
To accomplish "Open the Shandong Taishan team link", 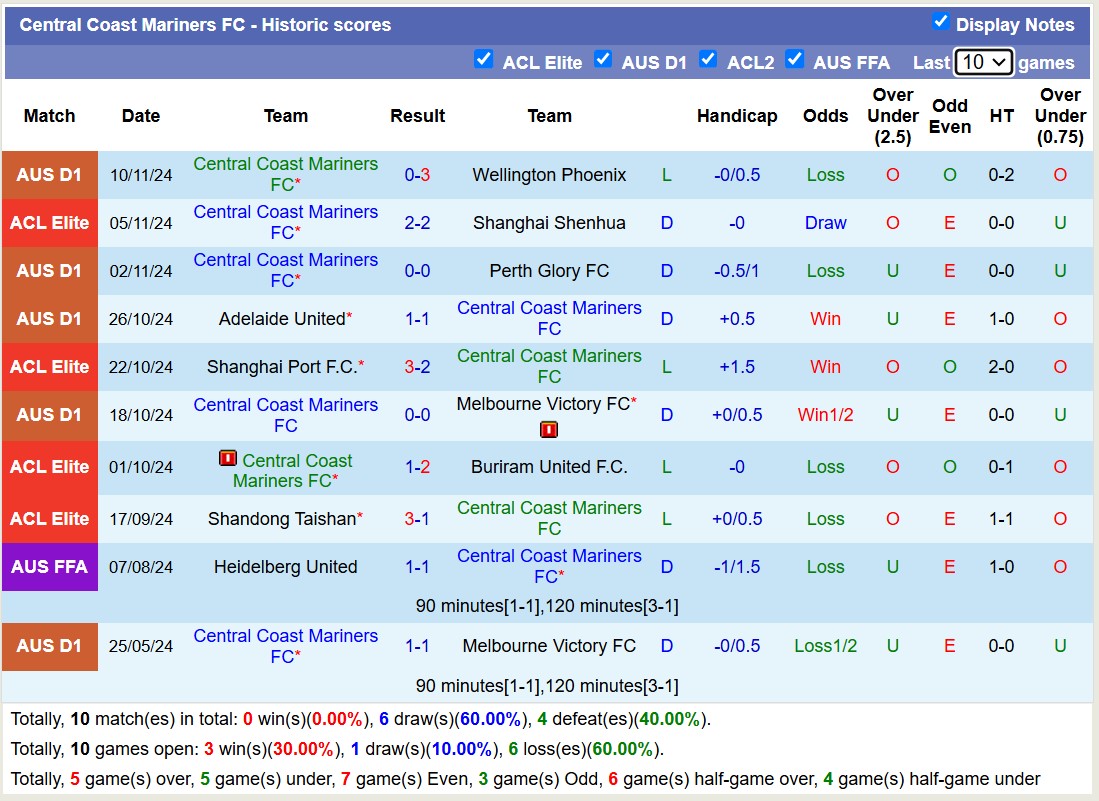I will pos(282,519).
